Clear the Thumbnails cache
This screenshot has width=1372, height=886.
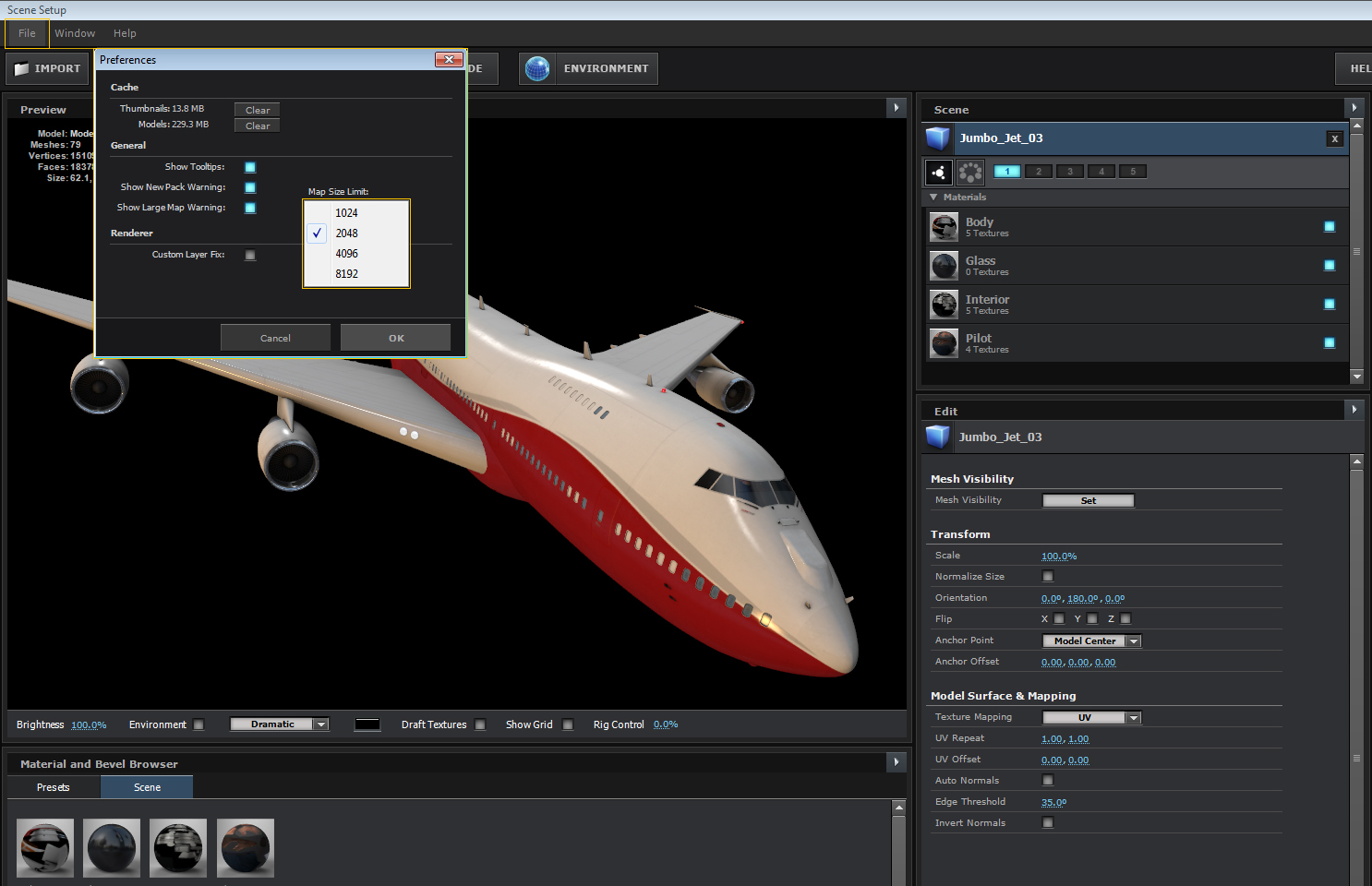[258, 110]
